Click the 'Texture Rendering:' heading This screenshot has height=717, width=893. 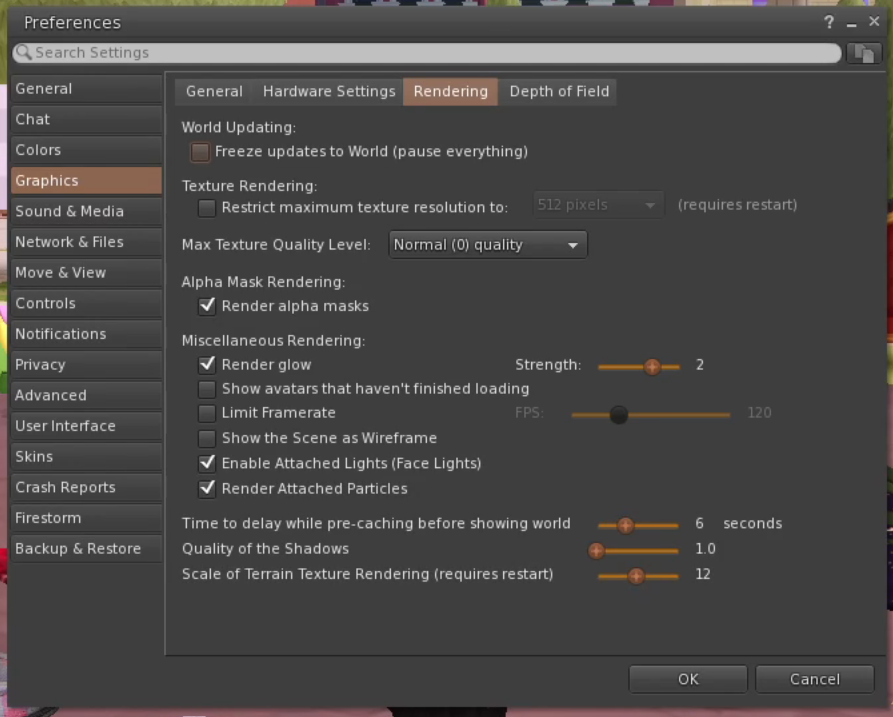249,186
